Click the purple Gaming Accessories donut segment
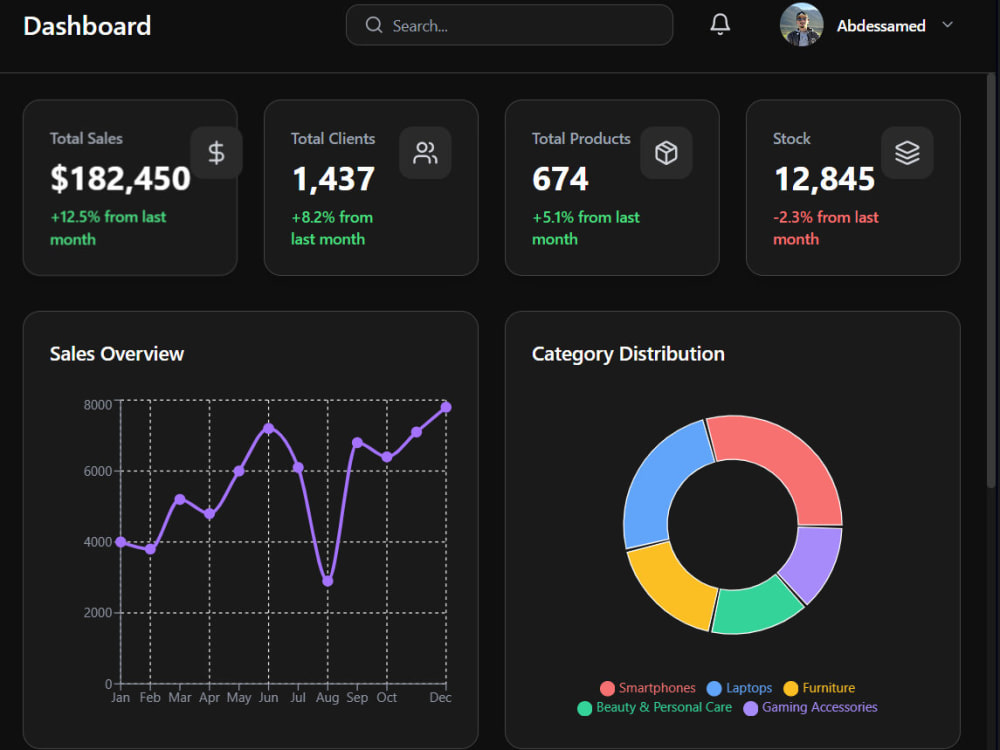Screen dimensions: 1000x750 [x=816, y=562]
